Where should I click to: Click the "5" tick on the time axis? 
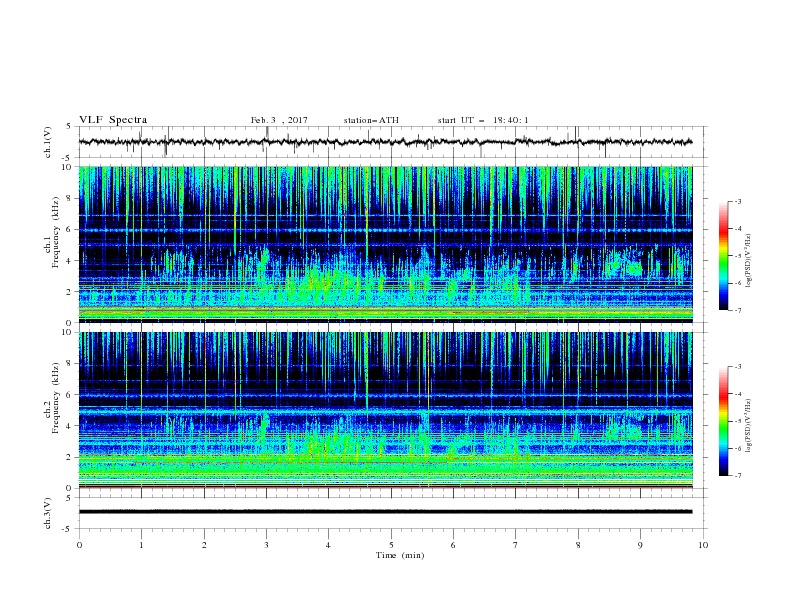coord(391,545)
